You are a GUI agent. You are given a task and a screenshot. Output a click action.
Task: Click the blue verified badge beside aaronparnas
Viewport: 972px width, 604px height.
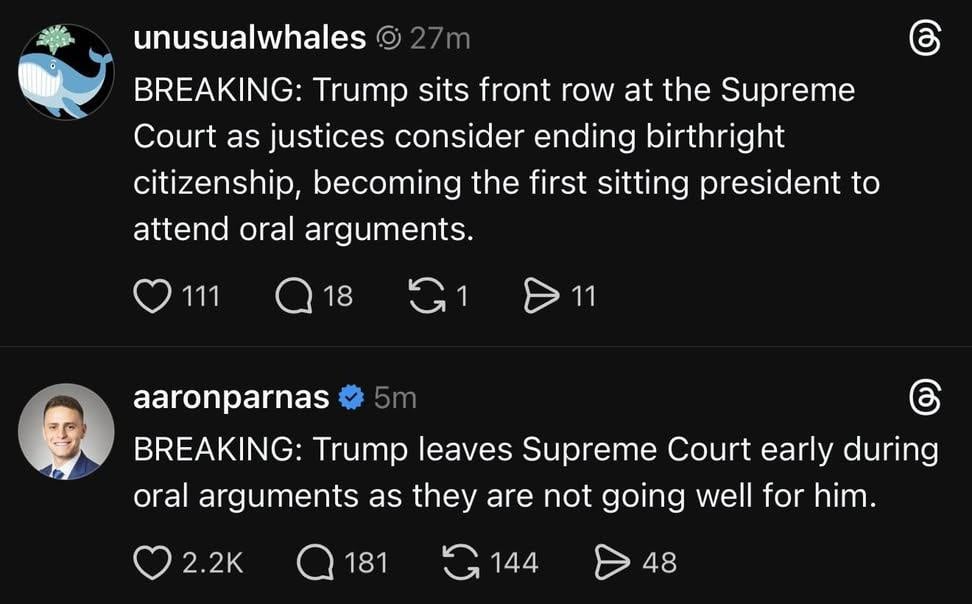(351, 397)
